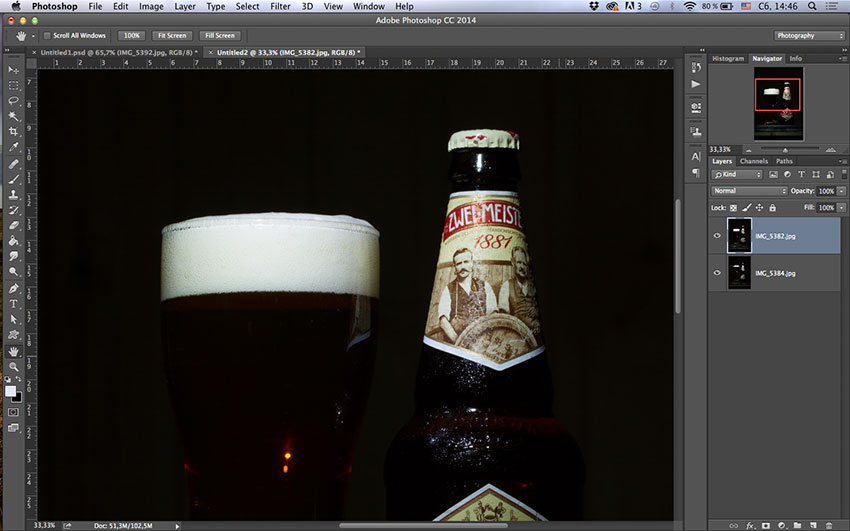Select the Pen tool
The height and width of the screenshot is (531, 850).
coord(14,288)
